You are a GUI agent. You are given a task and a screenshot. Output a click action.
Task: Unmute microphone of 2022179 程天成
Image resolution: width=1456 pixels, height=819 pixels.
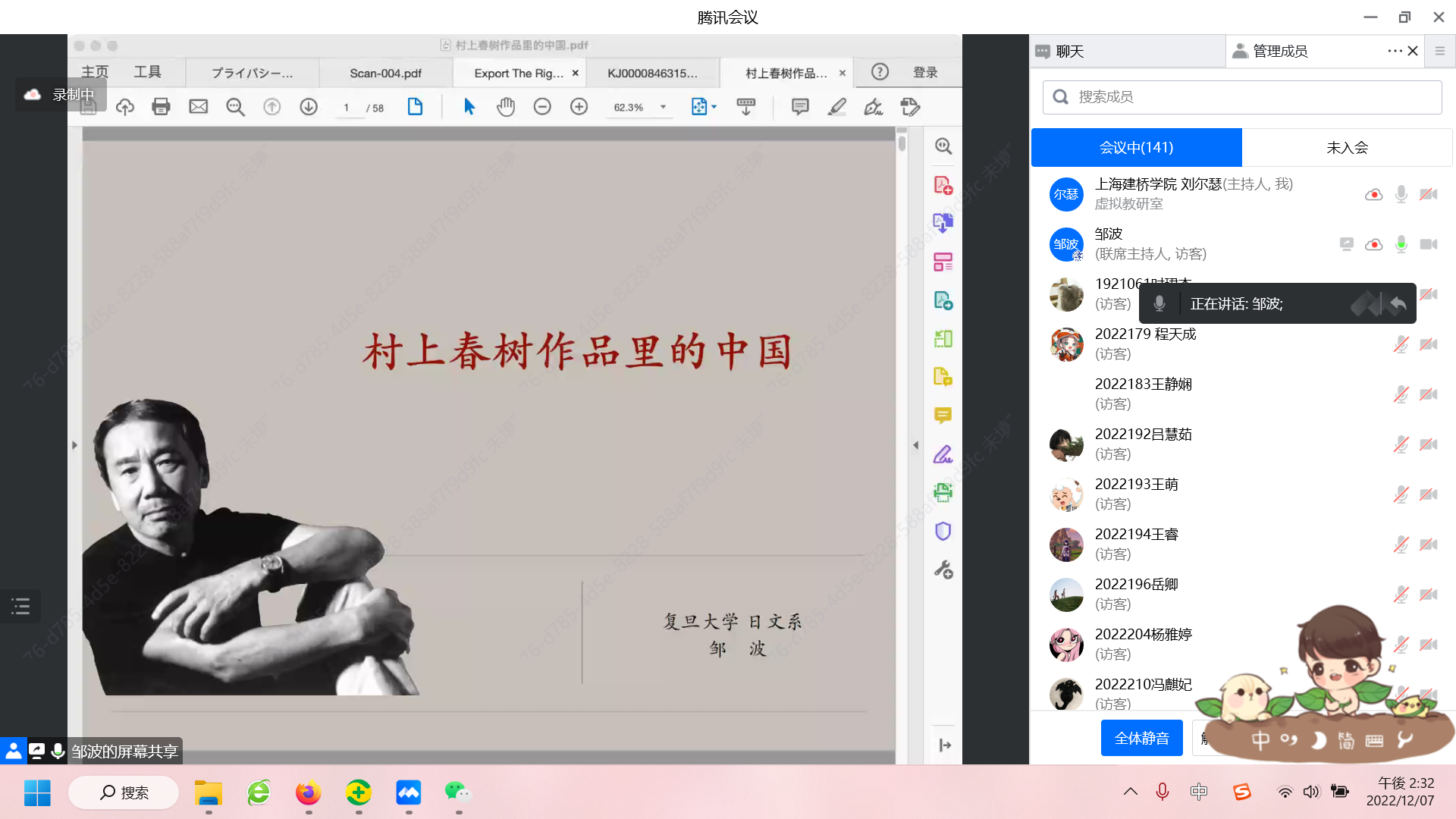pyautogui.click(x=1401, y=344)
